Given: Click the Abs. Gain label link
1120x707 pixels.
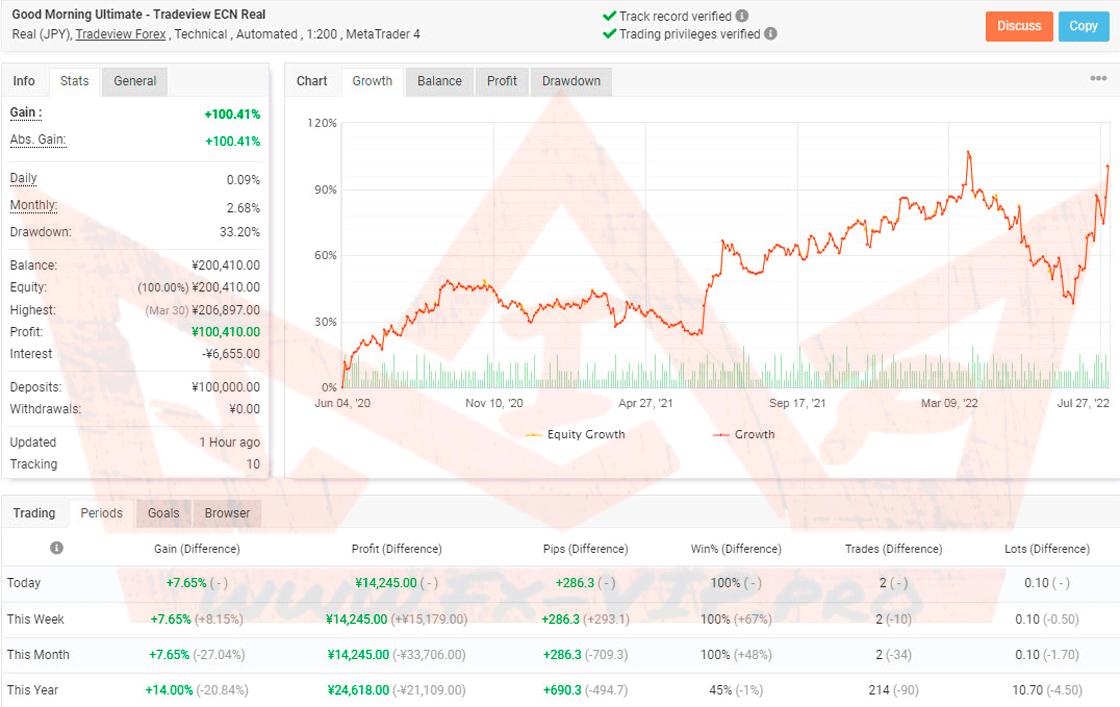Looking at the screenshot, I should (38, 140).
